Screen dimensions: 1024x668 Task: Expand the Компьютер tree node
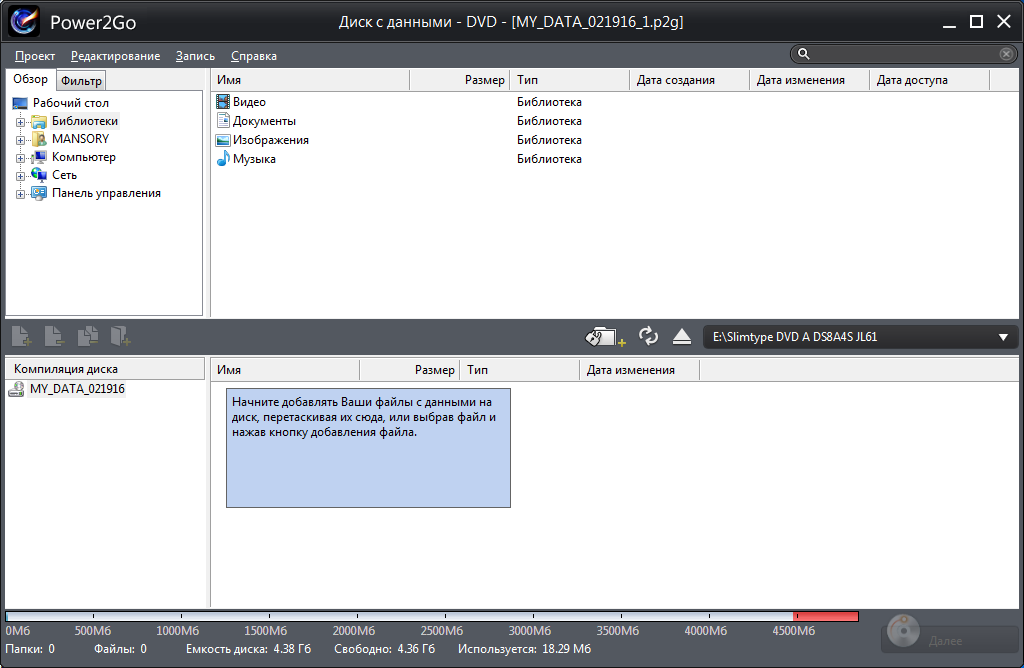click(20, 158)
